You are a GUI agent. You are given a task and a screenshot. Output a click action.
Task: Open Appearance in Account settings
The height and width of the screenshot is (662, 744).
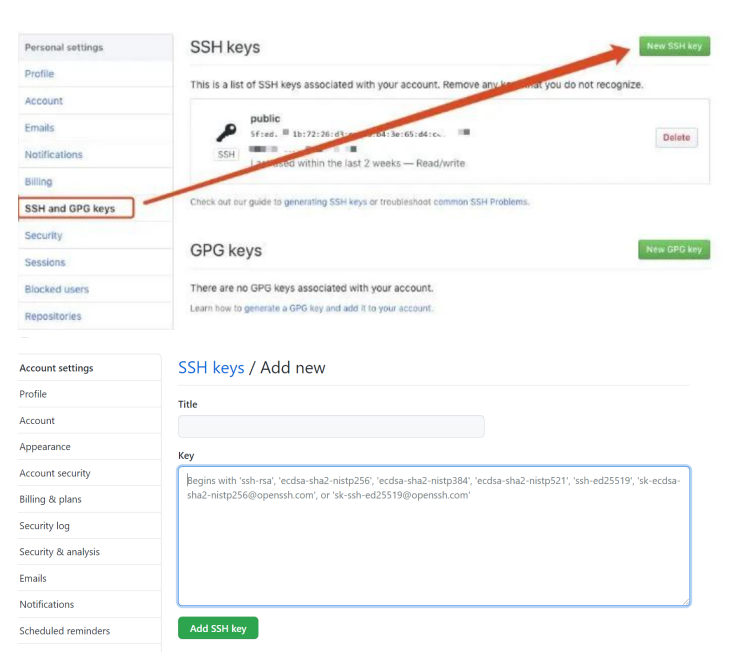point(45,447)
